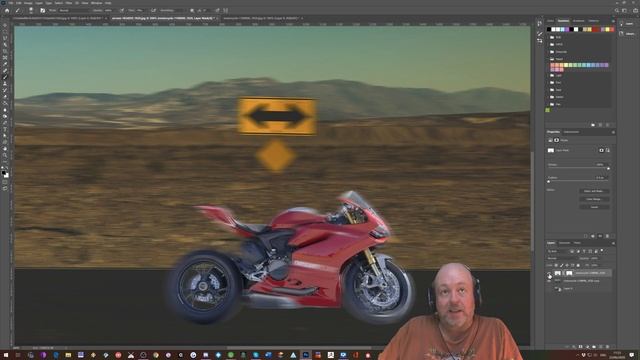Switch to the Gradients panel tab

[578, 21]
